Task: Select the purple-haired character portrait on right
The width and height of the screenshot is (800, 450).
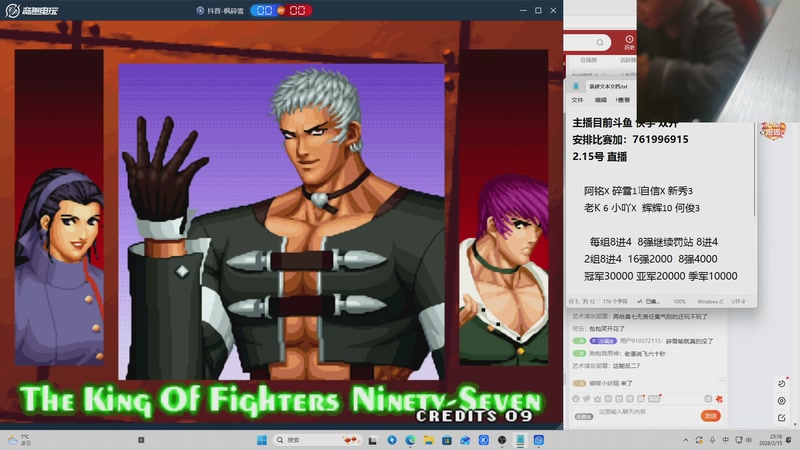Action: pos(504,207)
